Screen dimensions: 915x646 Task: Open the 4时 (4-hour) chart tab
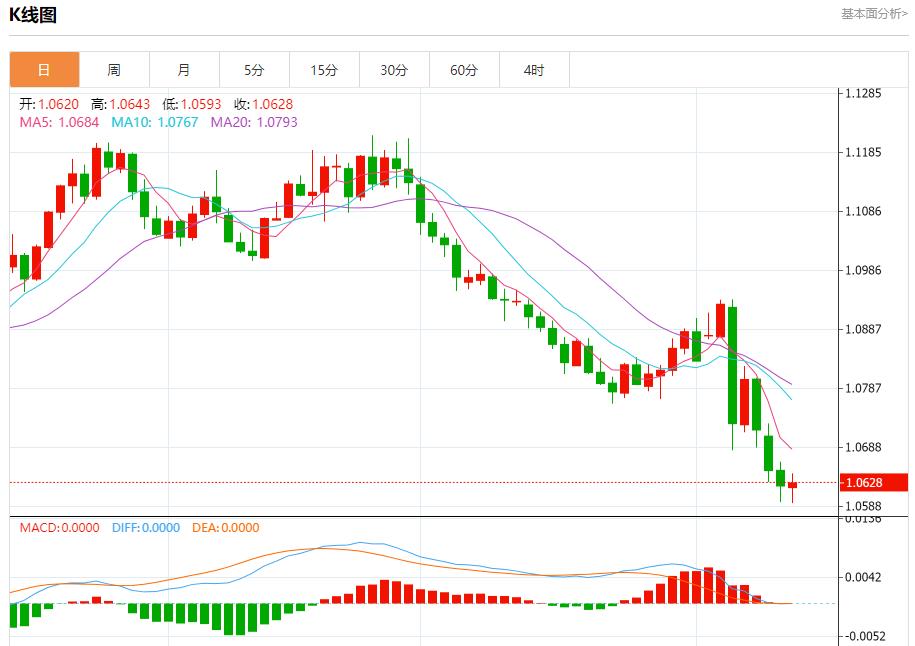tap(534, 70)
